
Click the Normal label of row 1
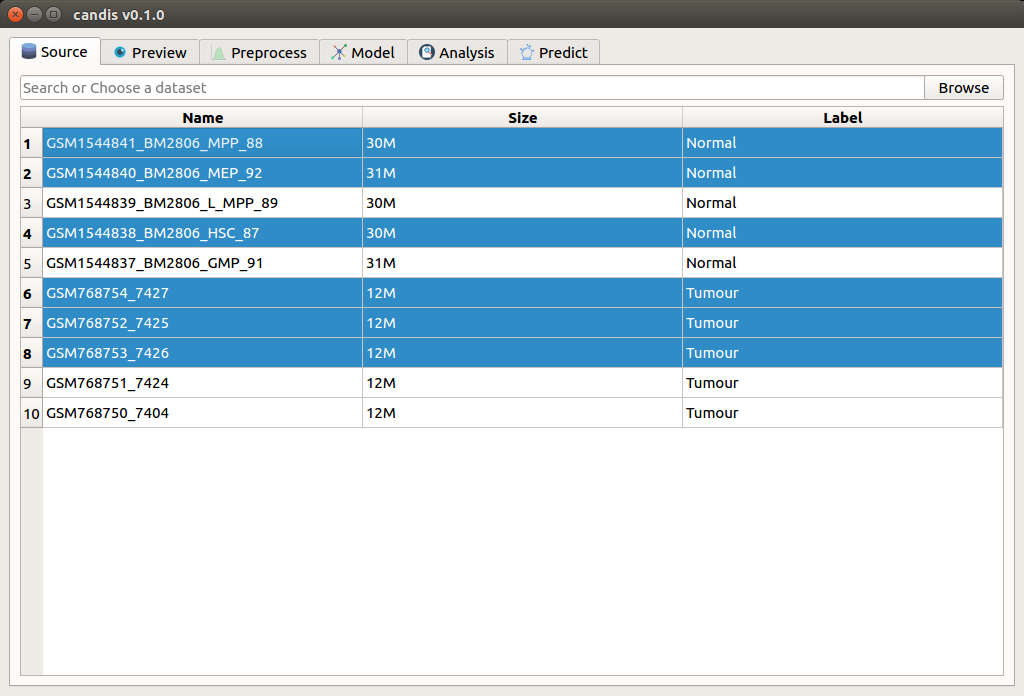click(842, 143)
